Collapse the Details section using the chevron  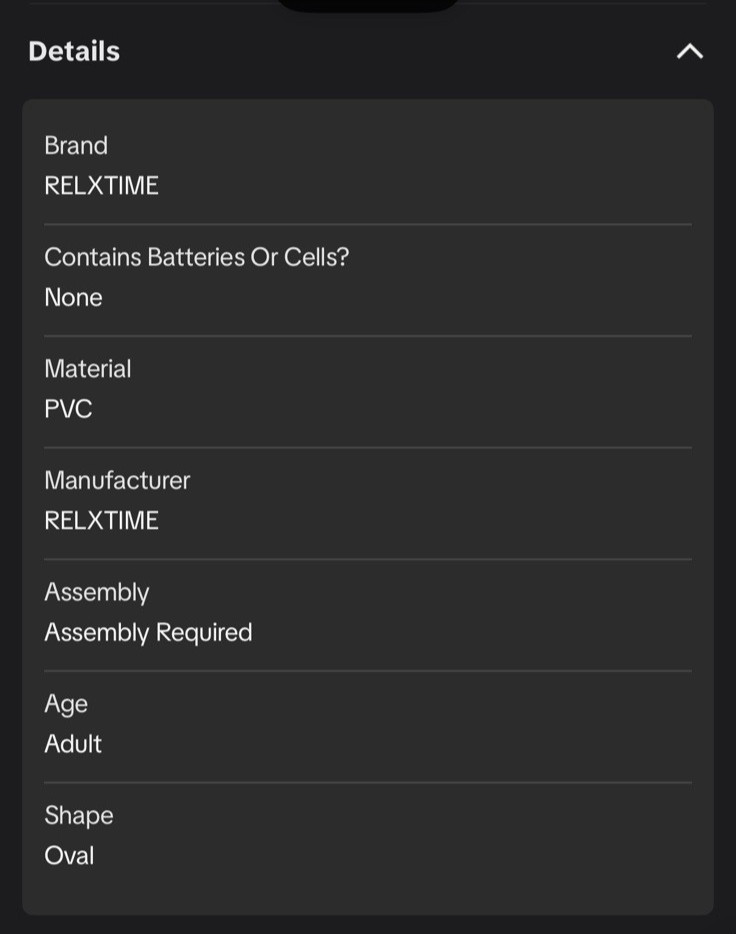click(x=689, y=51)
